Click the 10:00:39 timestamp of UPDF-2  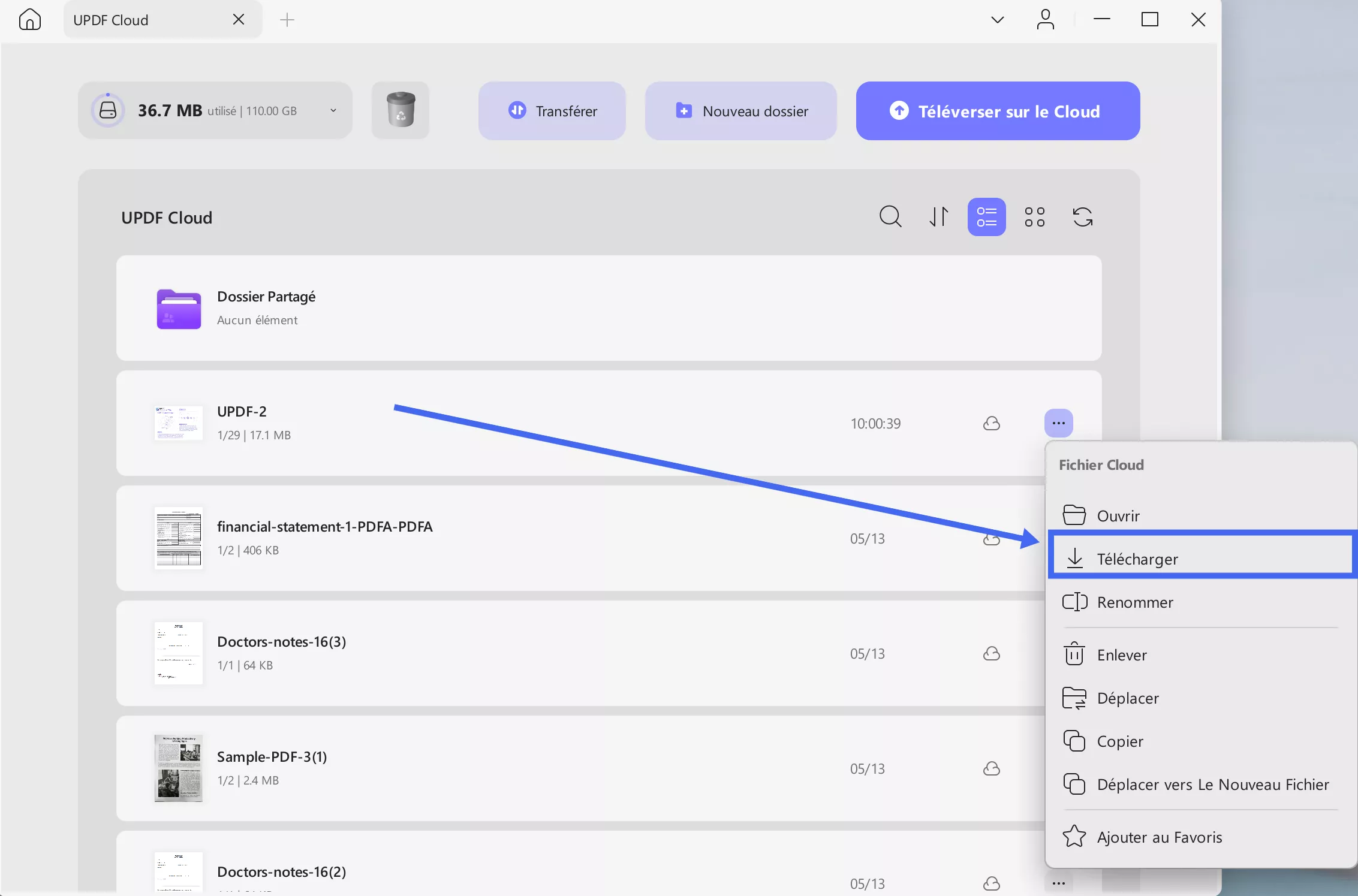[x=875, y=423]
